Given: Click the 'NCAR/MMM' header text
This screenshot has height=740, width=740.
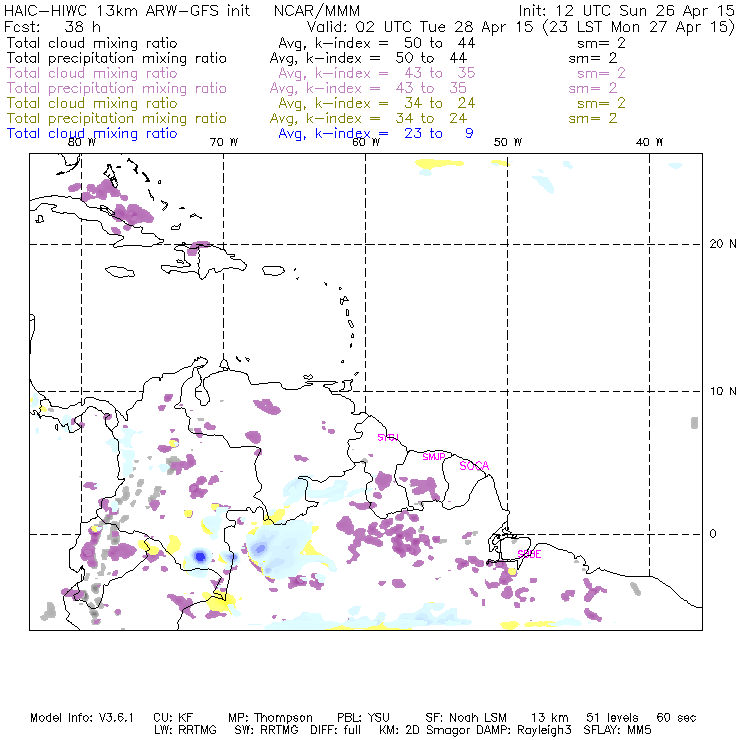Looking at the screenshot, I should tap(317, 11).
